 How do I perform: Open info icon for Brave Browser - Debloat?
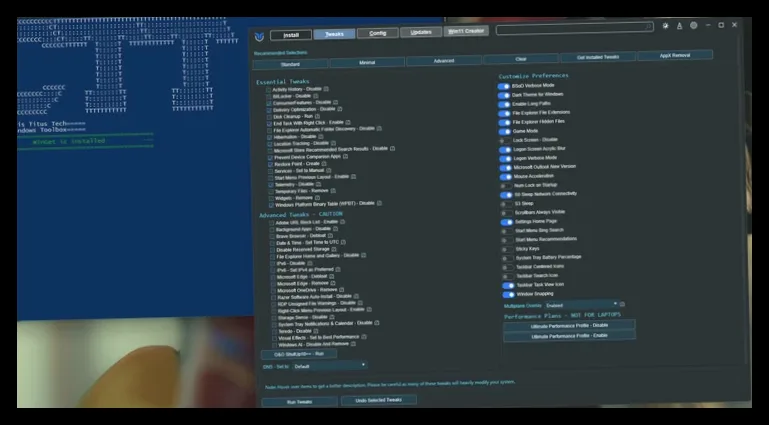[x=331, y=235]
